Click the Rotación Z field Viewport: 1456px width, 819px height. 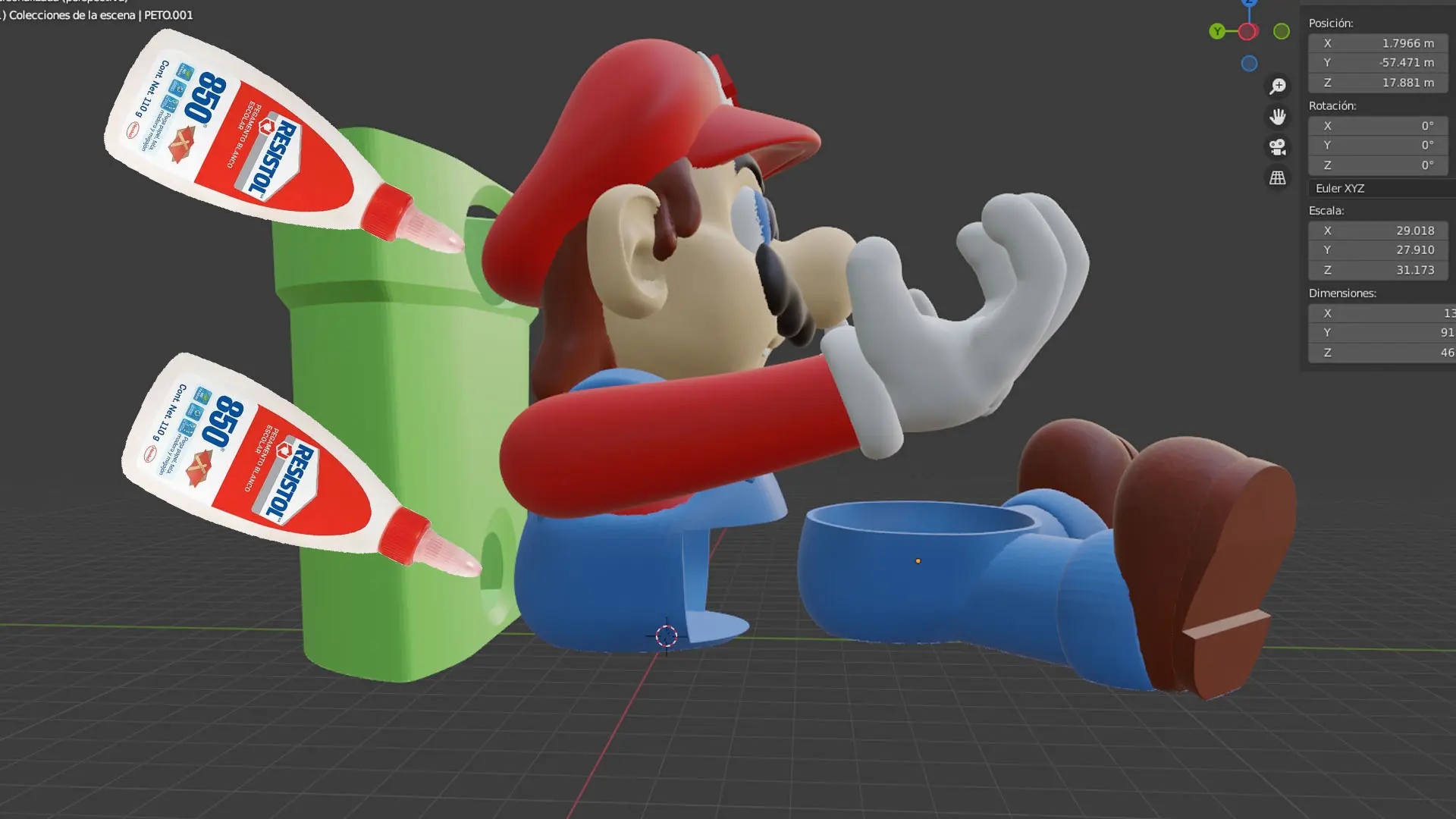1378,165
